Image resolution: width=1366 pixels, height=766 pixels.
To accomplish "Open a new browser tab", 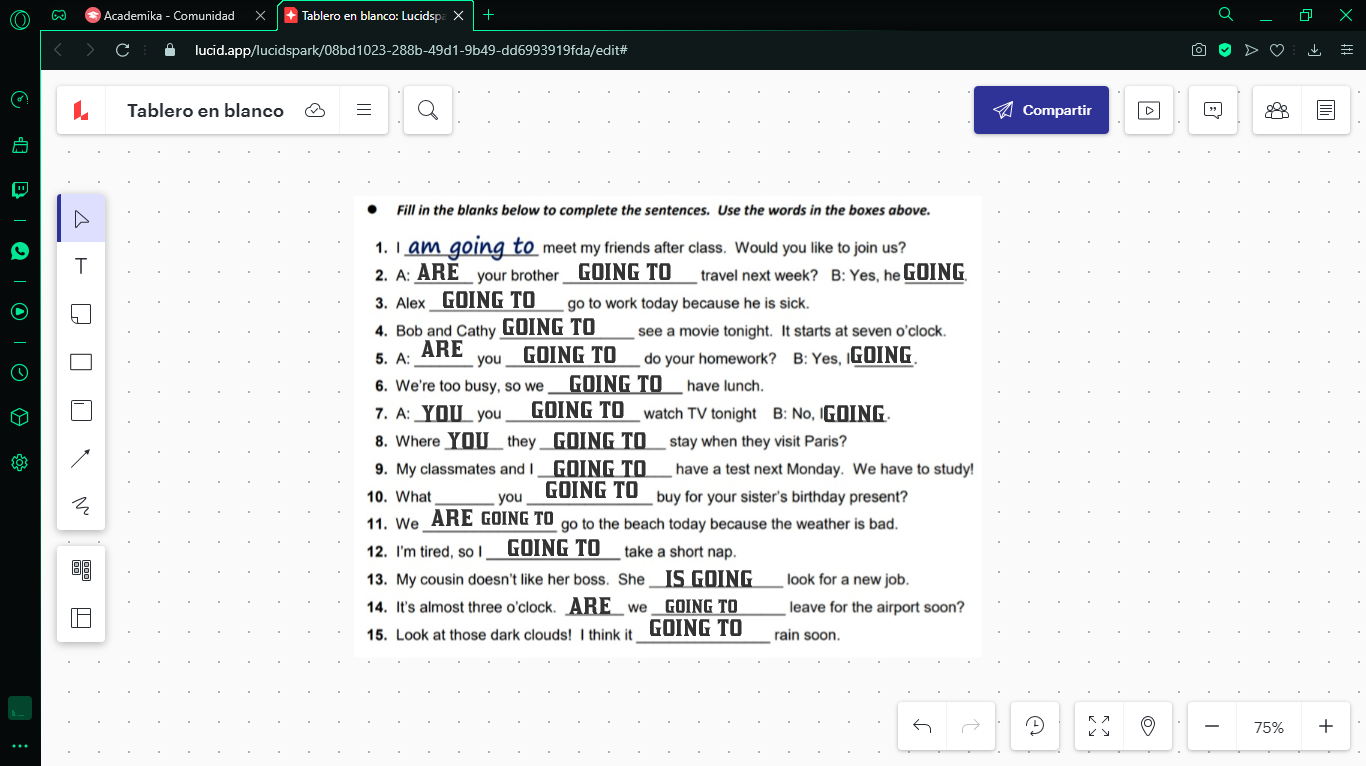I will (x=488, y=15).
